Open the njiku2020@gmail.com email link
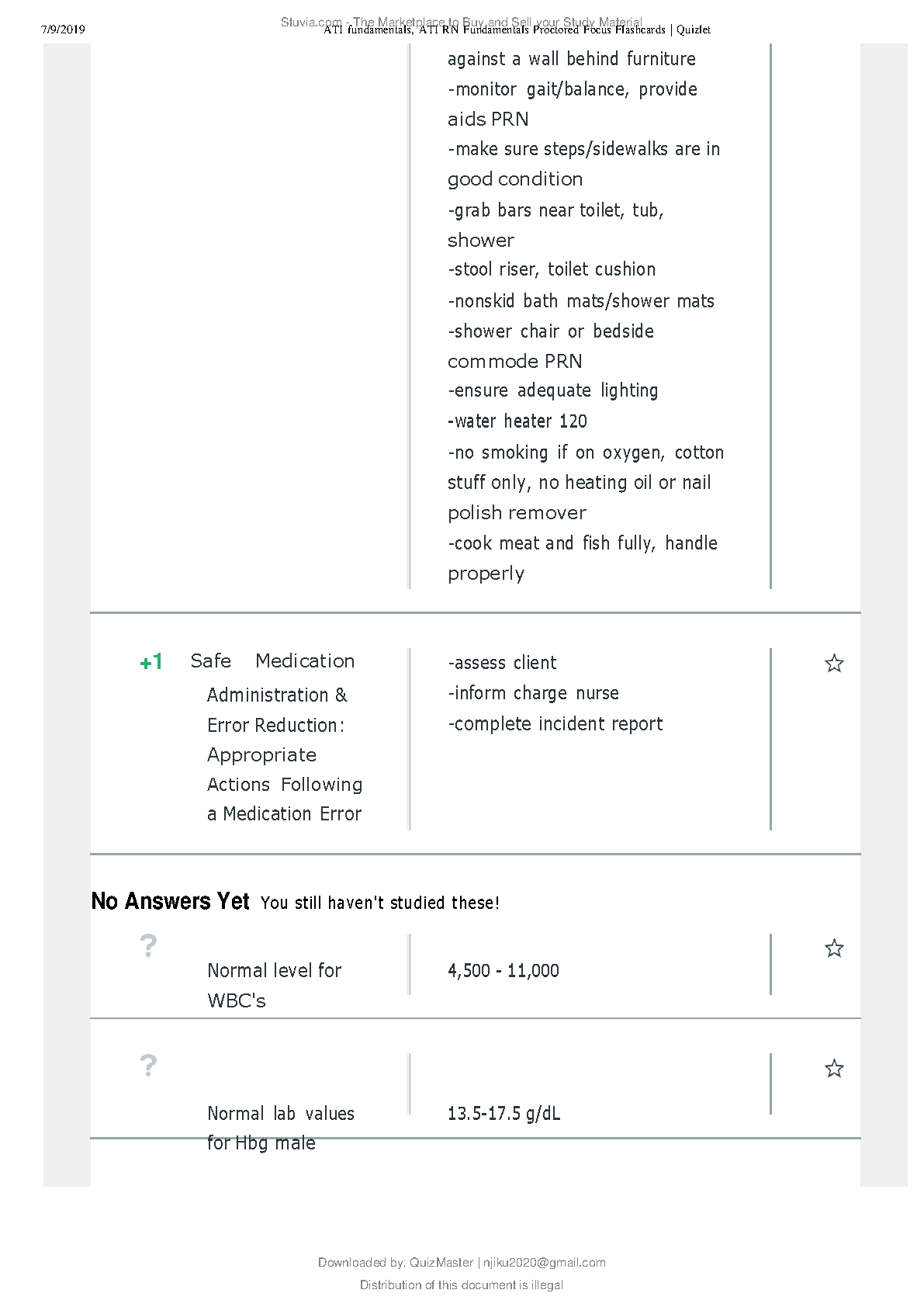 coord(545,1263)
